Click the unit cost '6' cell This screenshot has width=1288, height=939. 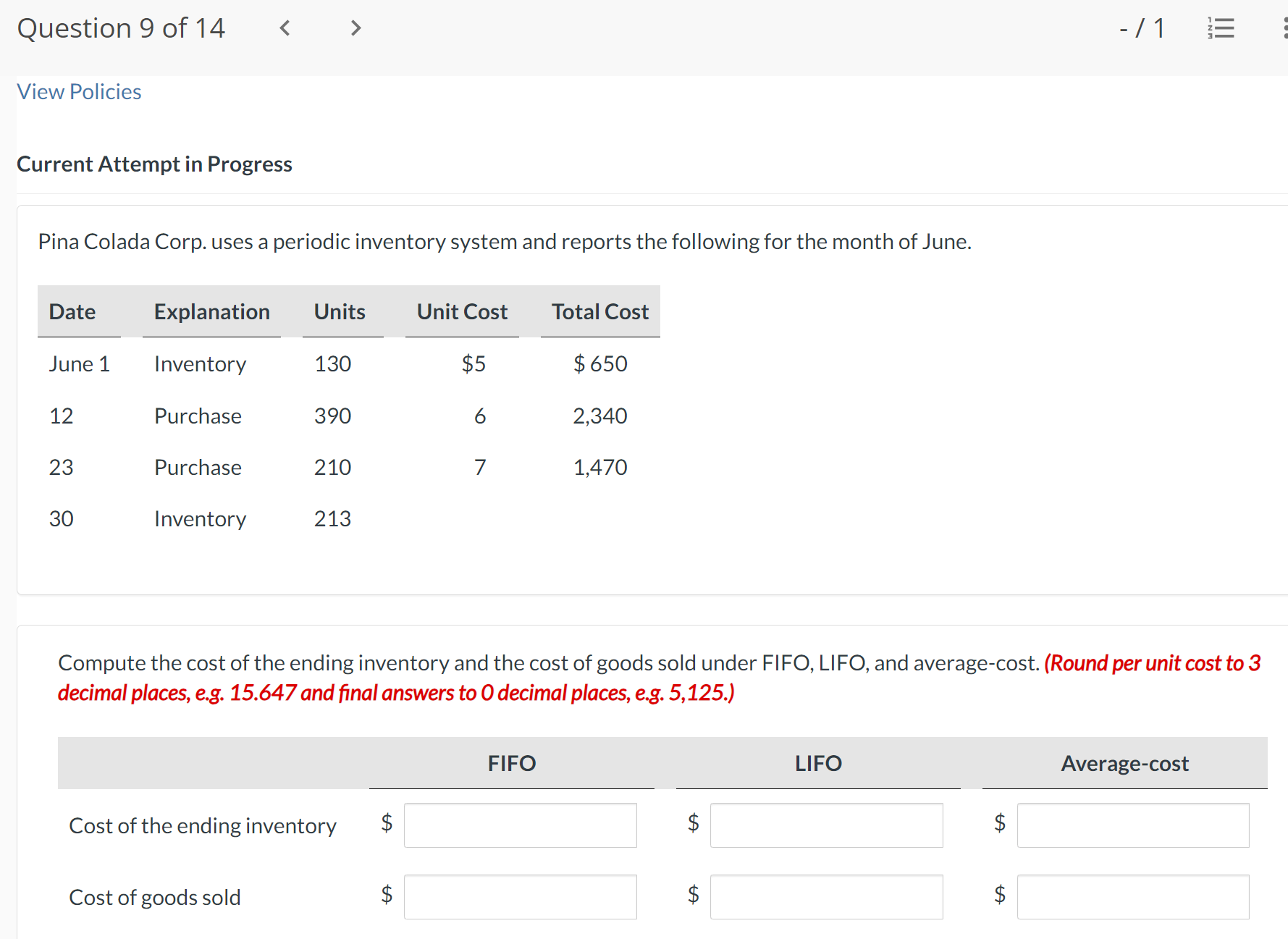(x=480, y=416)
